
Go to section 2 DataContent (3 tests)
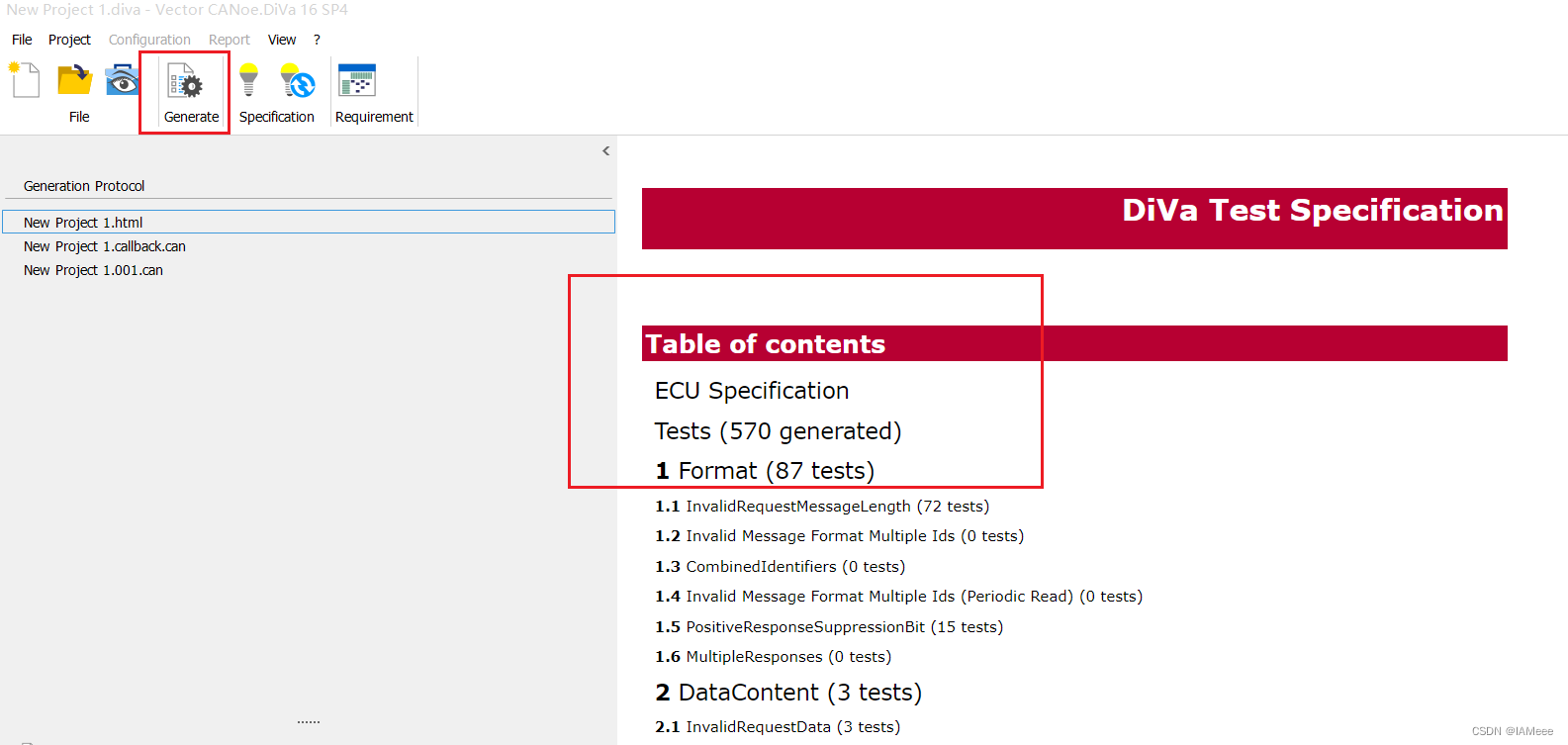(x=788, y=693)
